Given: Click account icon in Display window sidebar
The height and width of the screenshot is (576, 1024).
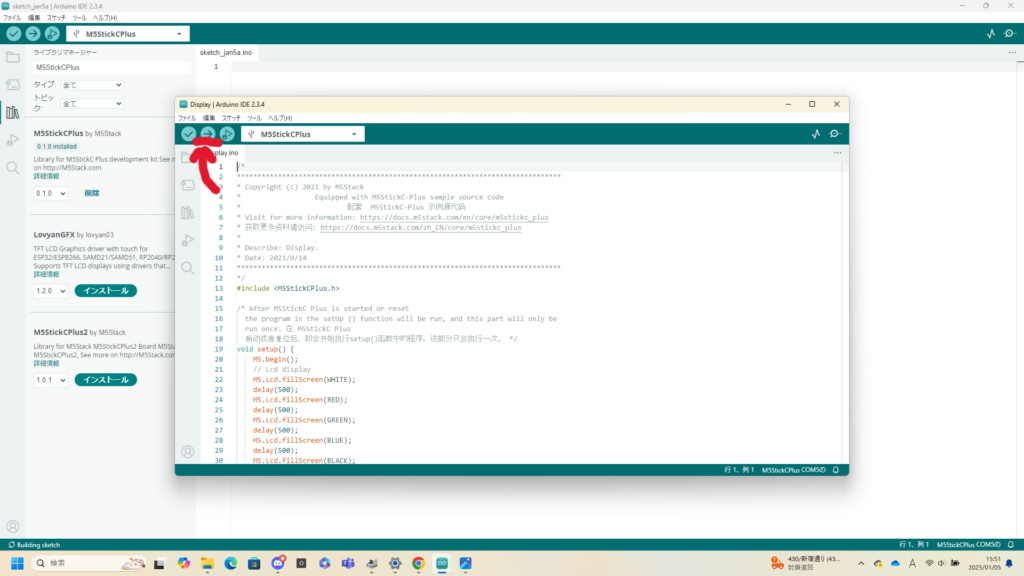Looking at the screenshot, I should [x=187, y=452].
